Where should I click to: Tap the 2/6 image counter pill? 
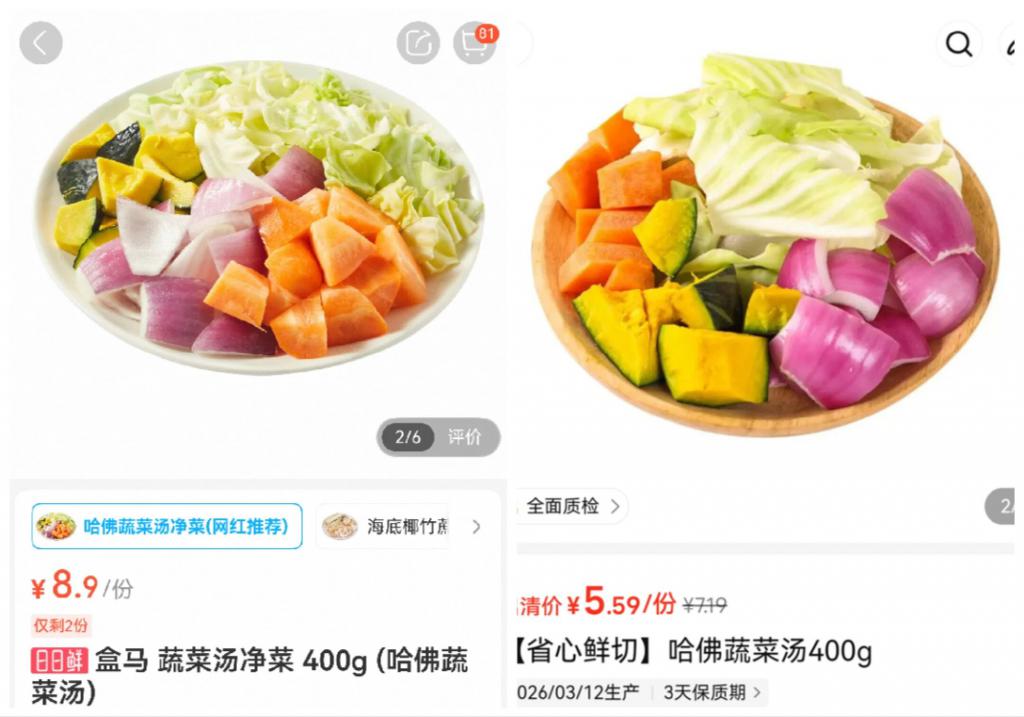408,437
